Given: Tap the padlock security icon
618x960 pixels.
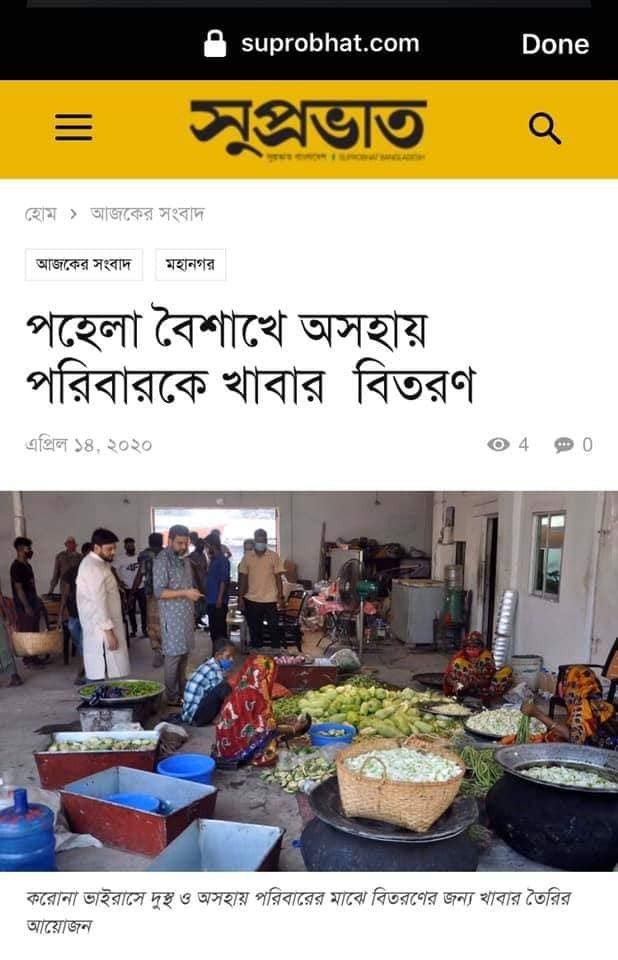Looking at the screenshot, I should (215, 43).
